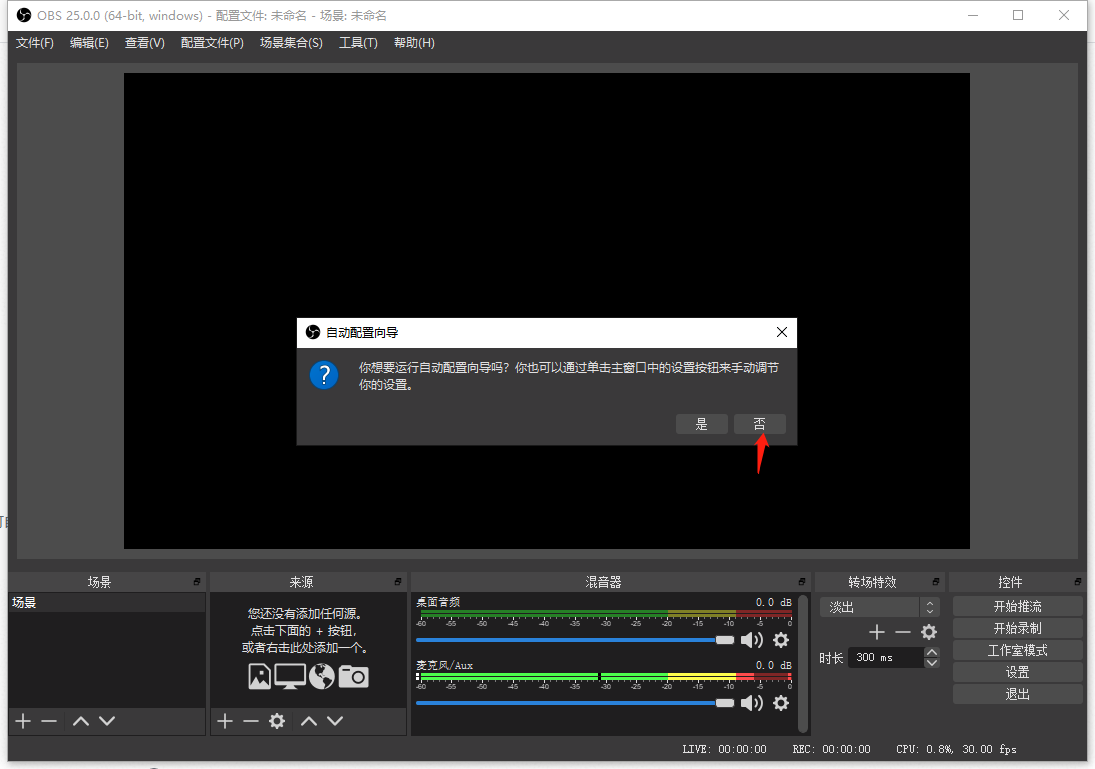The image size is (1095, 769).
Task: Click the 否 (No) button in the dialog
Action: [x=759, y=424]
